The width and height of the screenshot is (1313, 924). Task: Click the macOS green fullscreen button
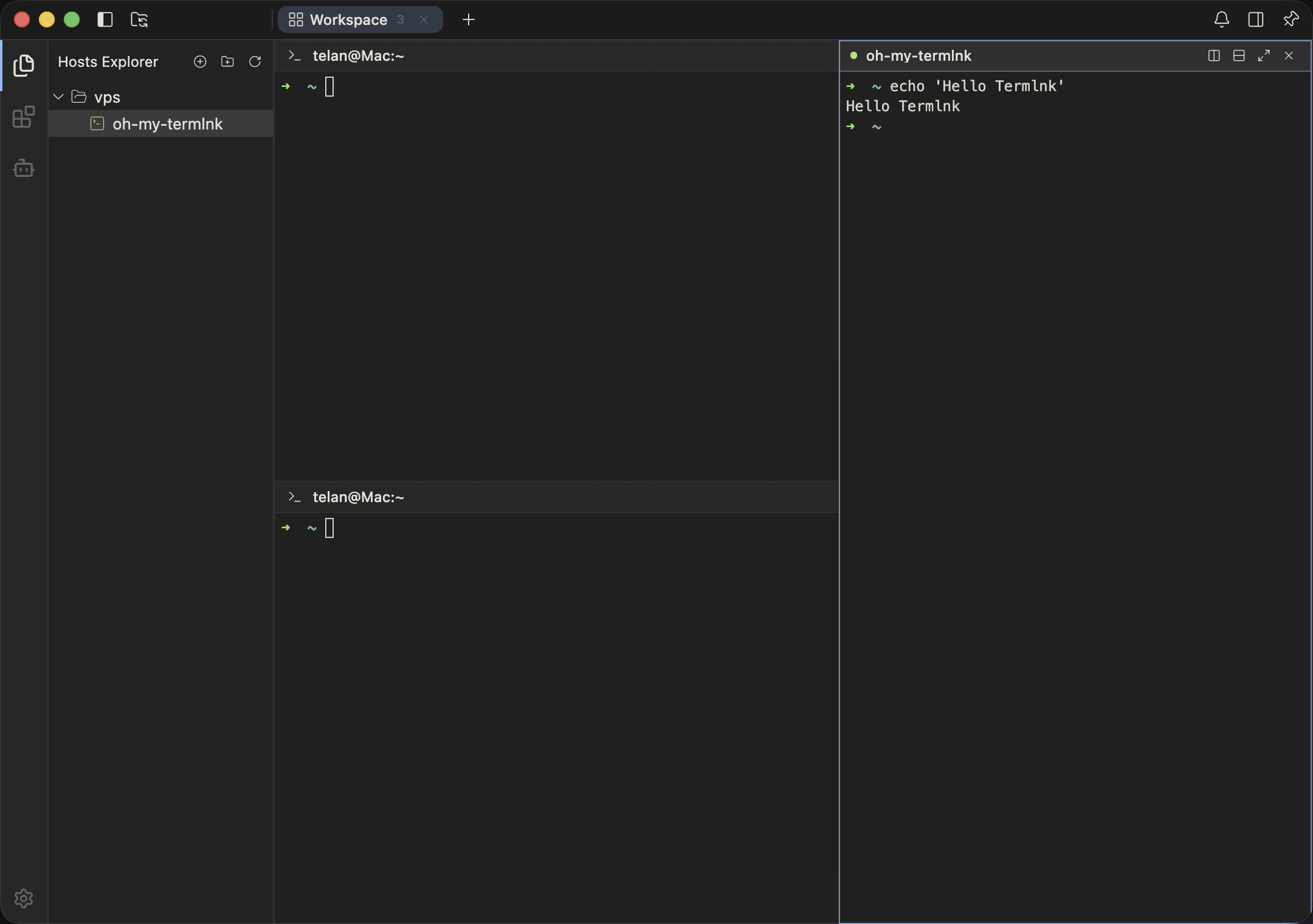pos(72,19)
